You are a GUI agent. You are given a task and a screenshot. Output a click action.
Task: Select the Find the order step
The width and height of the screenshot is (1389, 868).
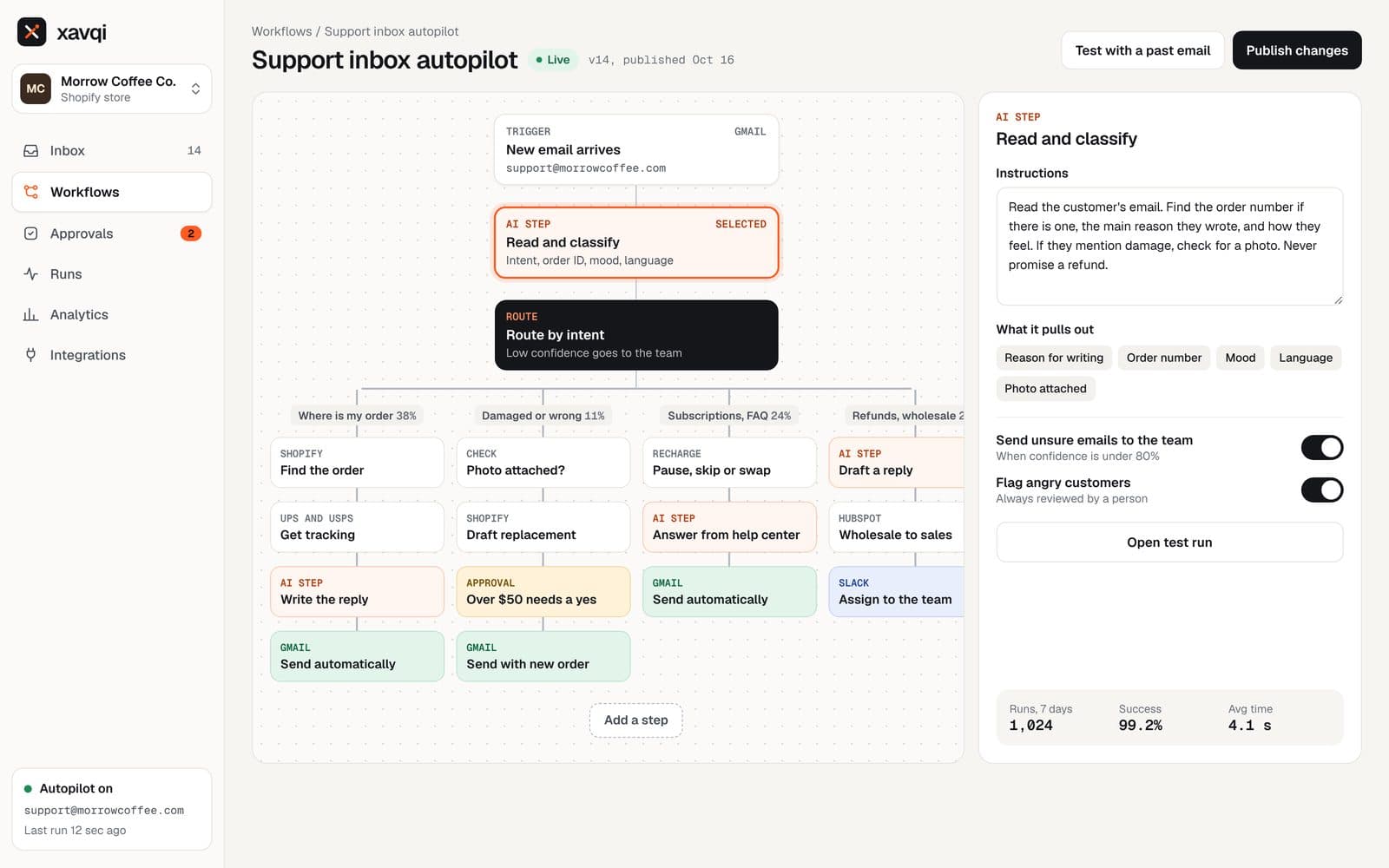click(357, 463)
